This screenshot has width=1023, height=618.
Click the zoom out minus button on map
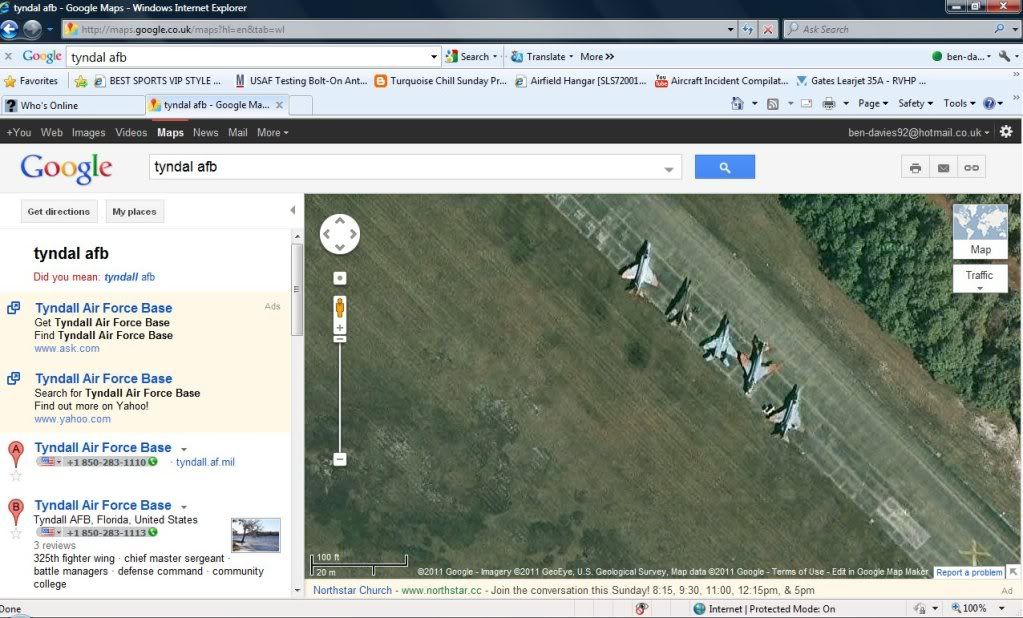tap(340, 459)
